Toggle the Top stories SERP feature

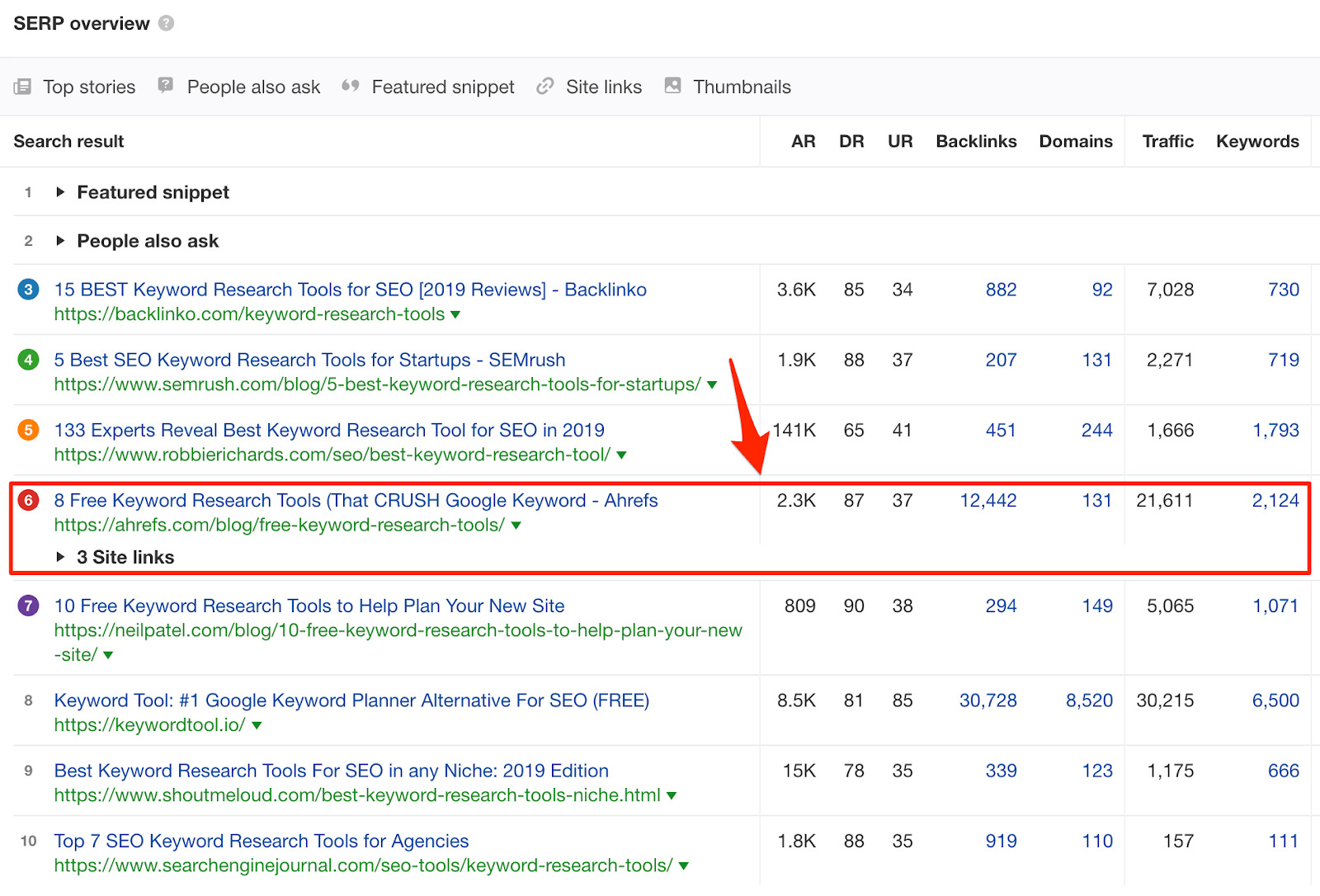[x=89, y=86]
